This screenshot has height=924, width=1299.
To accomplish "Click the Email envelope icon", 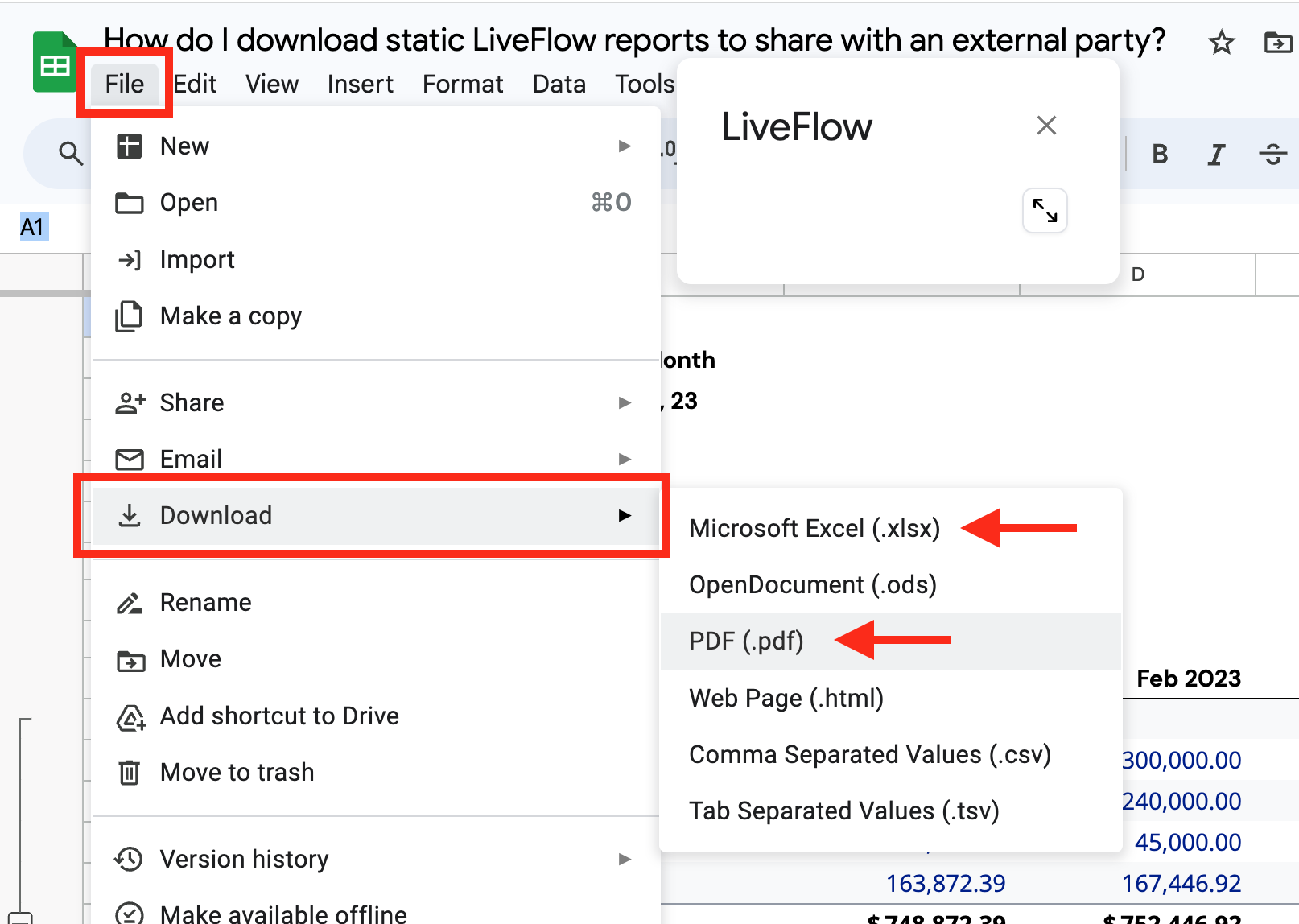I will point(129,459).
